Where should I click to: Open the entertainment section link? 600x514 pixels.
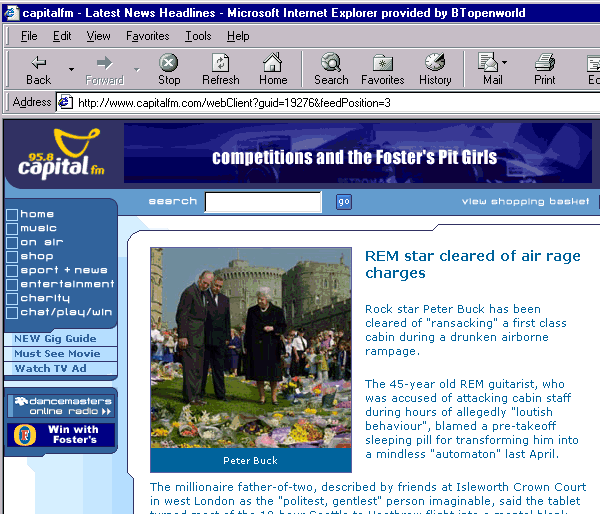67,284
